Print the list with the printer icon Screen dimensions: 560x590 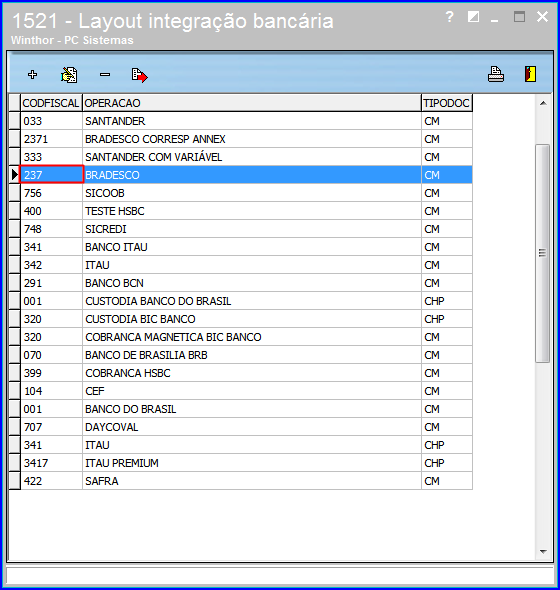tap(496, 74)
